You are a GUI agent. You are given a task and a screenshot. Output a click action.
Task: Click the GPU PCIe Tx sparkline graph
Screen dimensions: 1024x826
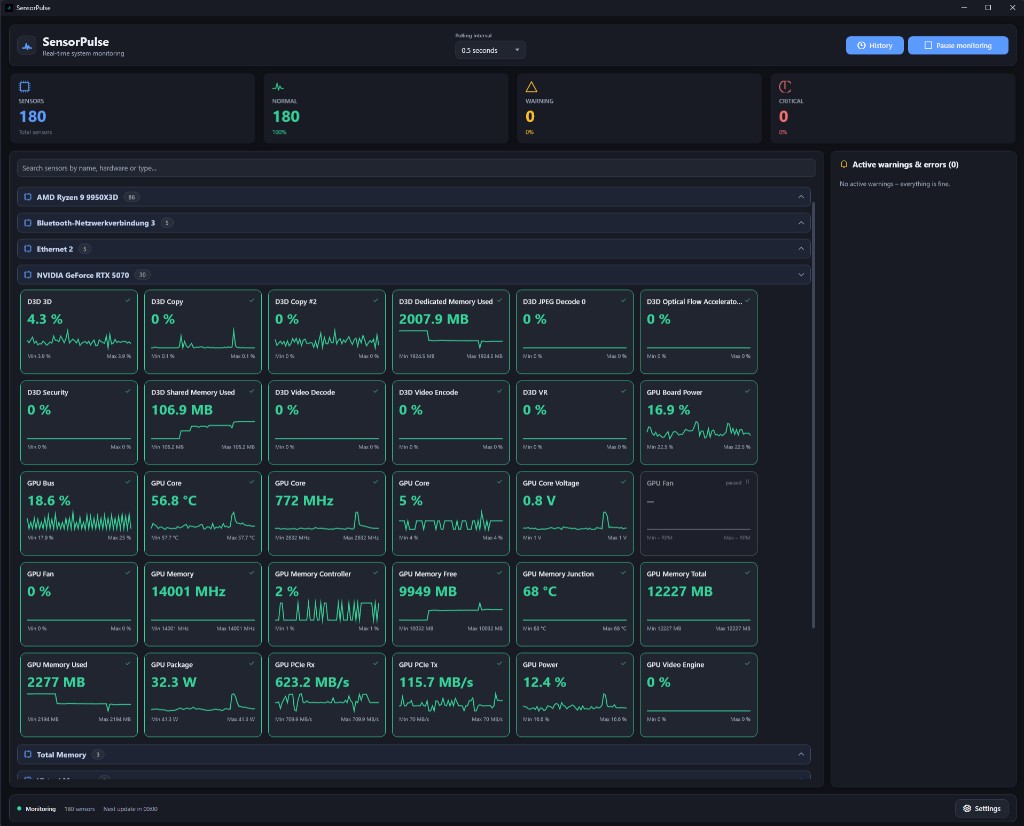pyautogui.click(x=451, y=703)
